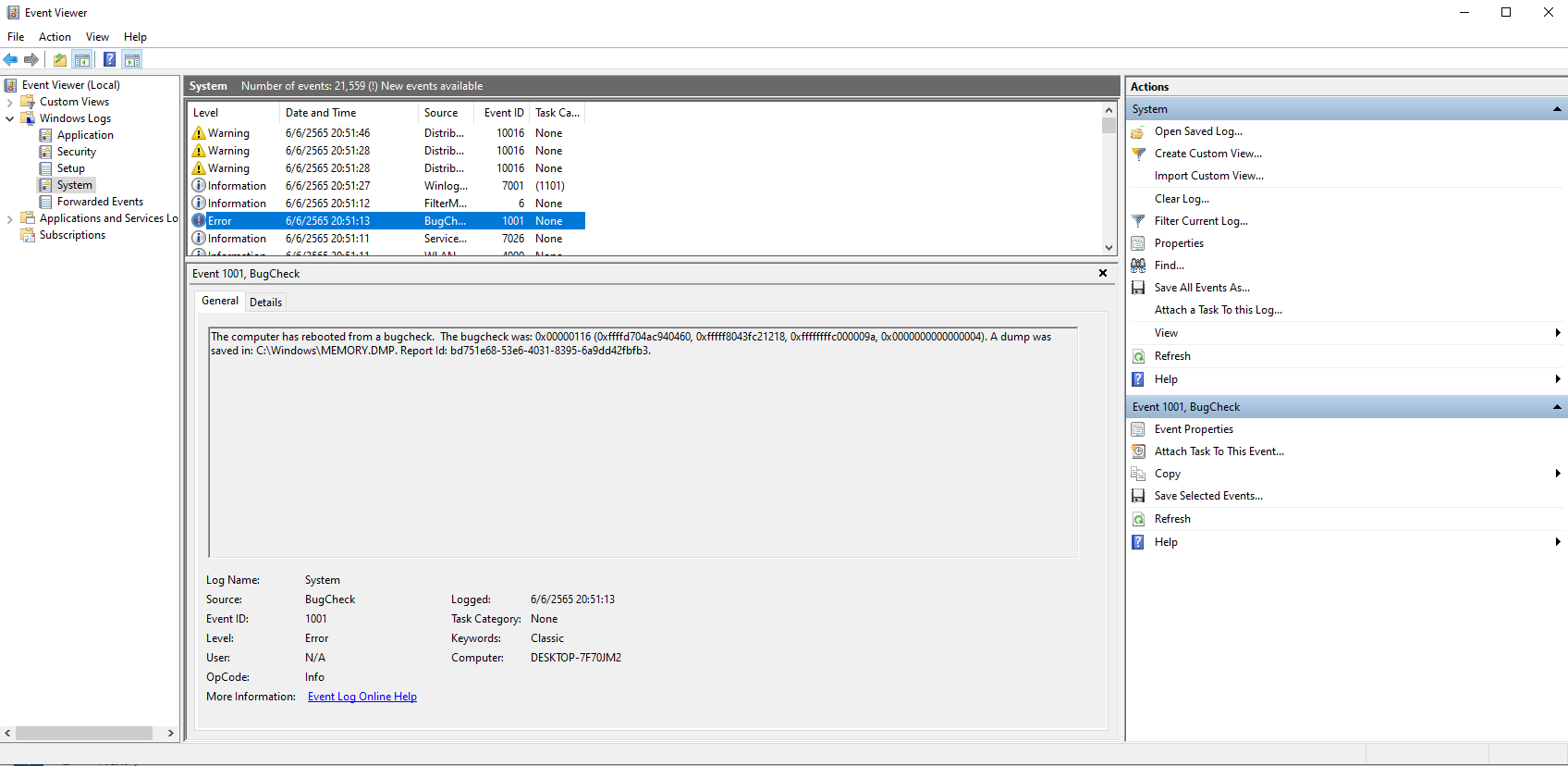1568x766 pixels.
Task: Click the Create Custom View icon
Action: pos(1138,154)
